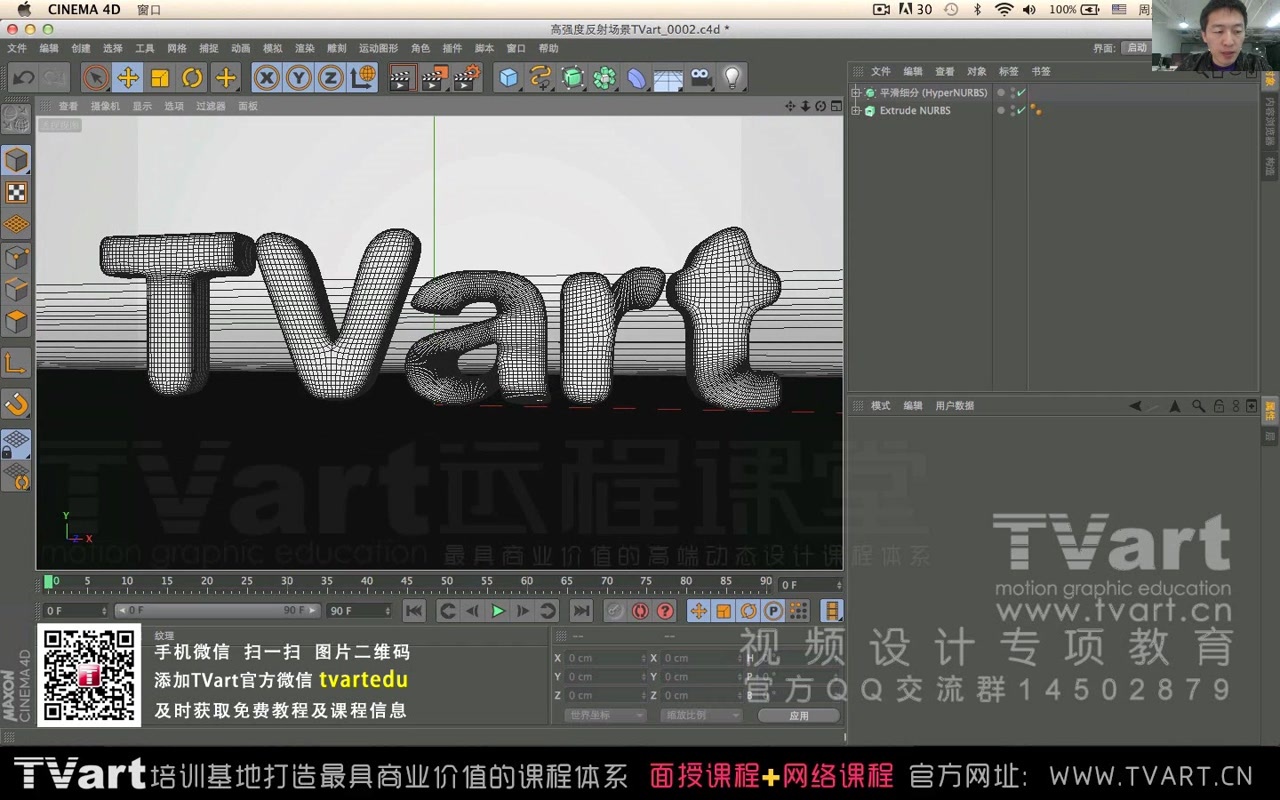Expand the Extrude NURBS tree node

pyautogui.click(x=856, y=111)
